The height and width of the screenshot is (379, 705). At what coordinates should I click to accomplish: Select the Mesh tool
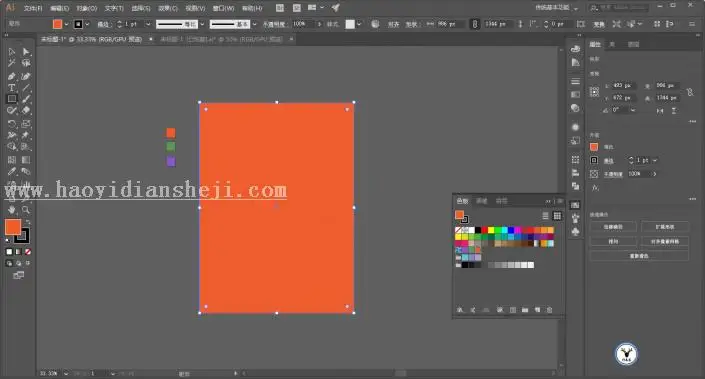[12, 160]
